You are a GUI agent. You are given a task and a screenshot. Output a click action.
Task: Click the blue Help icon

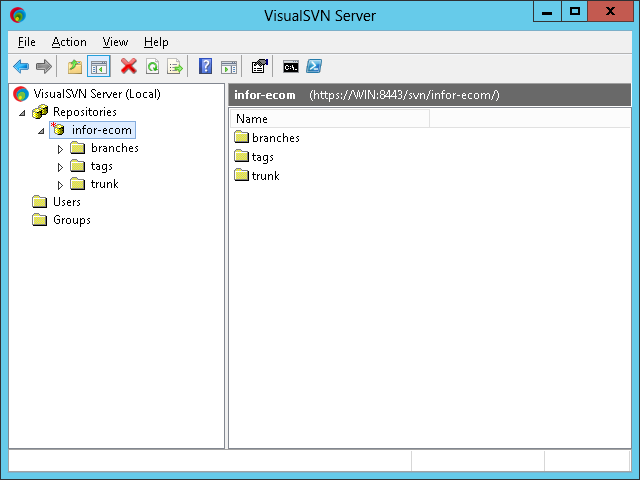[205, 67]
